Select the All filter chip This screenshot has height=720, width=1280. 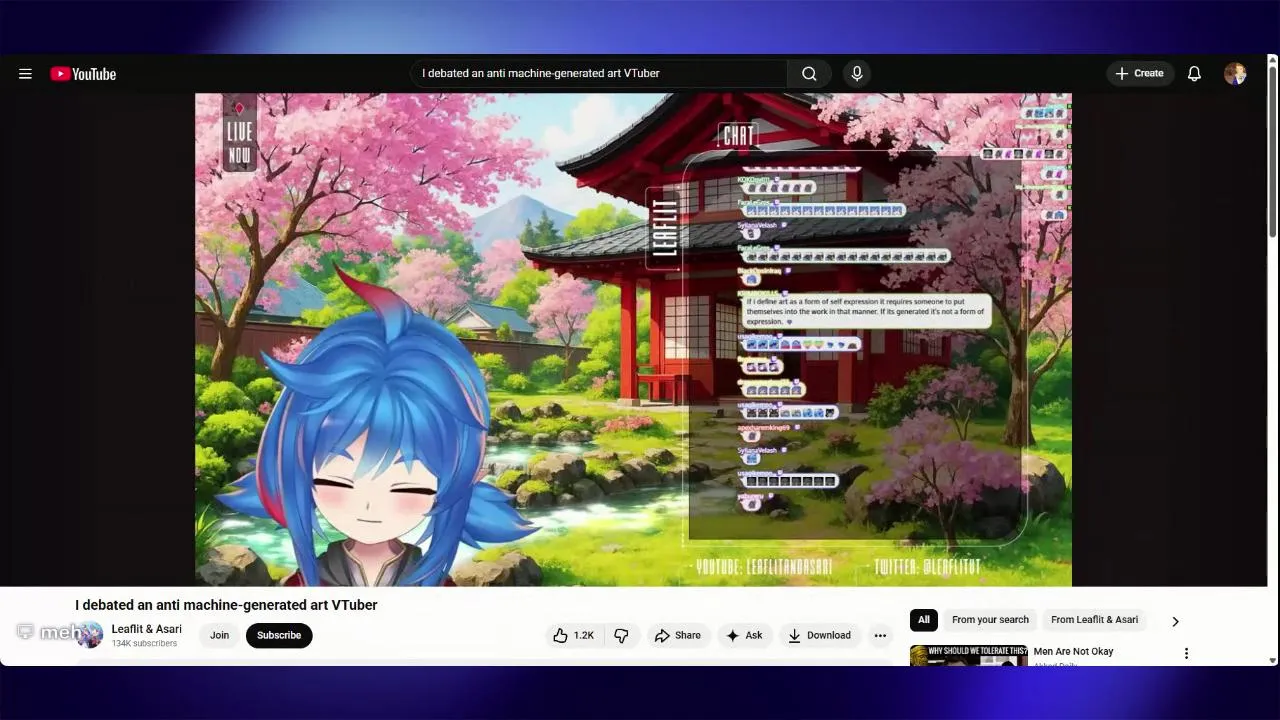click(x=923, y=620)
